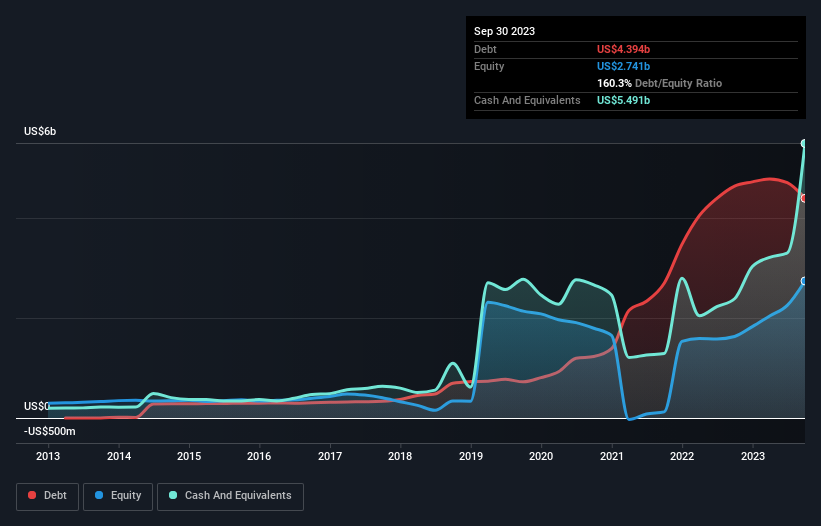Click the 2018 x-axis label
This screenshot has width=821, height=526.
coord(400,456)
